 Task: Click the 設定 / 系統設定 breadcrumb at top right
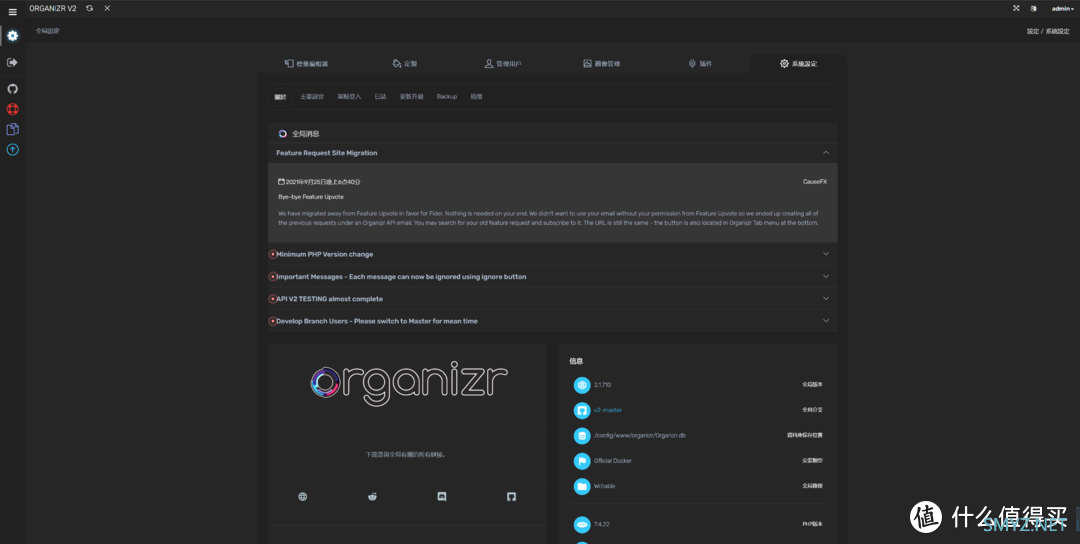point(1049,31)
